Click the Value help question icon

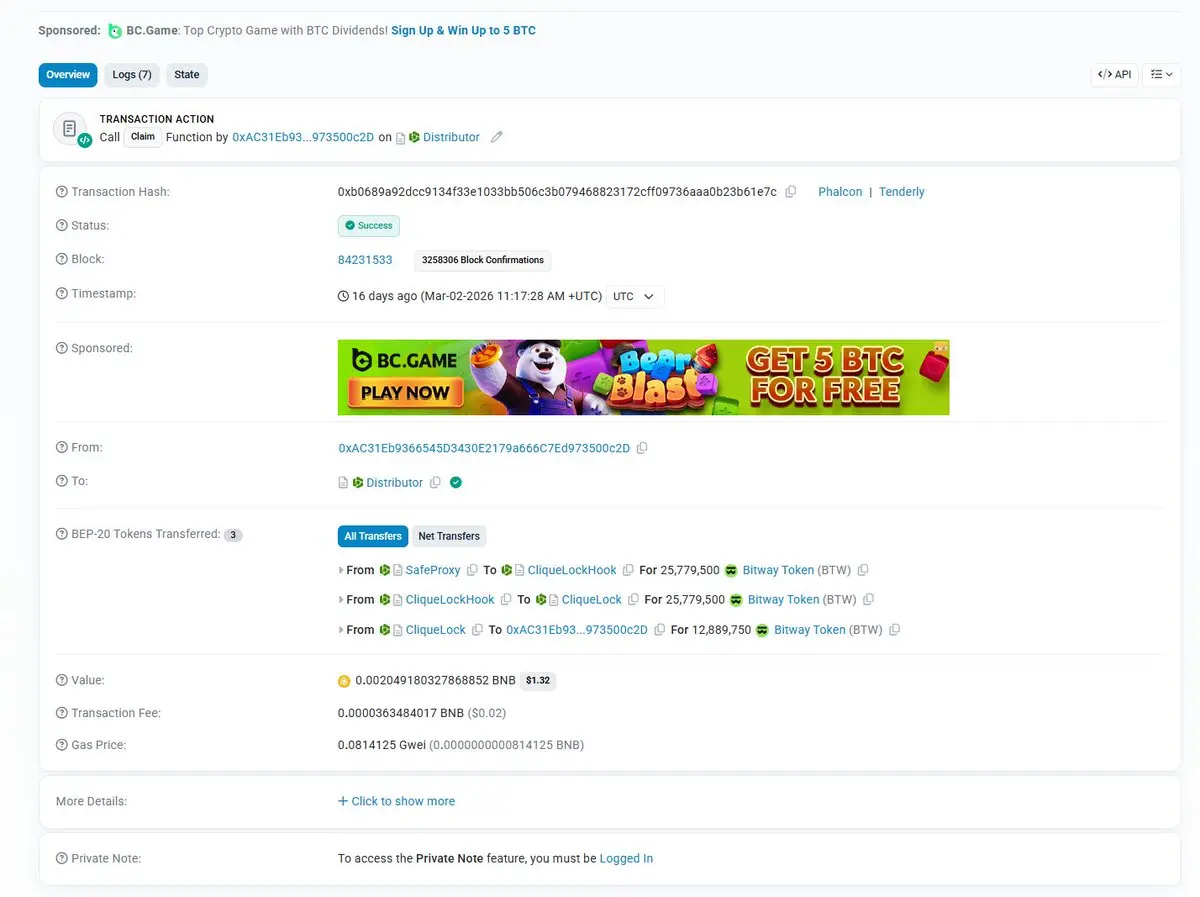point(62,680)
